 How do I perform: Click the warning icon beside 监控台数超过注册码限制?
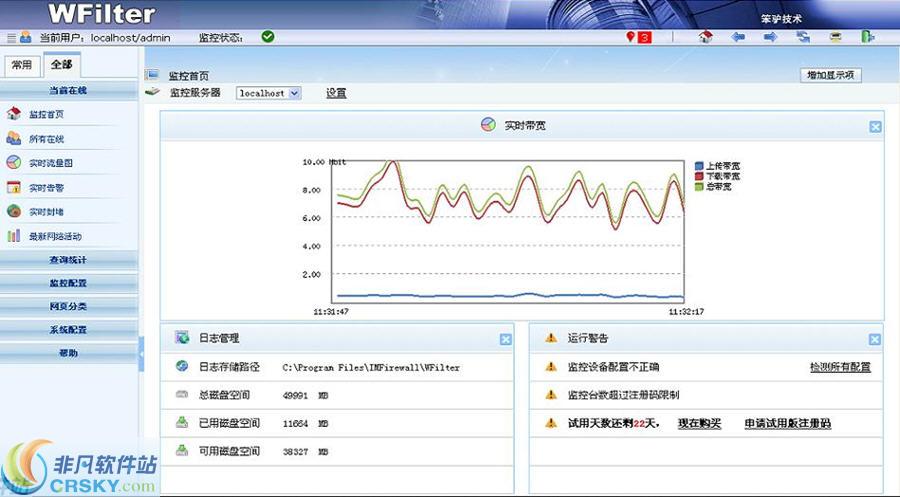pos(551,394)
